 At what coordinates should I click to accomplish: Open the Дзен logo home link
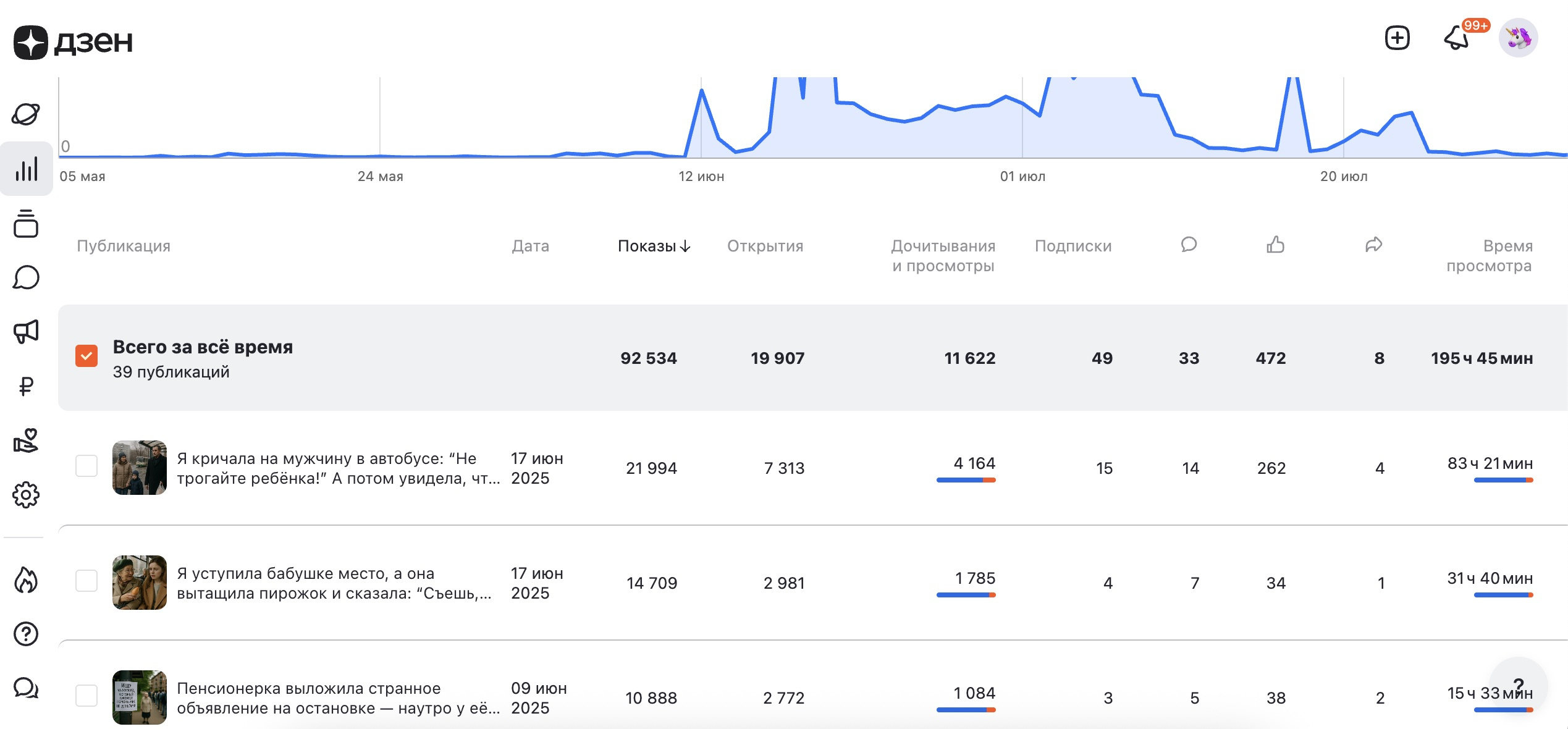(x=73, y=42)
